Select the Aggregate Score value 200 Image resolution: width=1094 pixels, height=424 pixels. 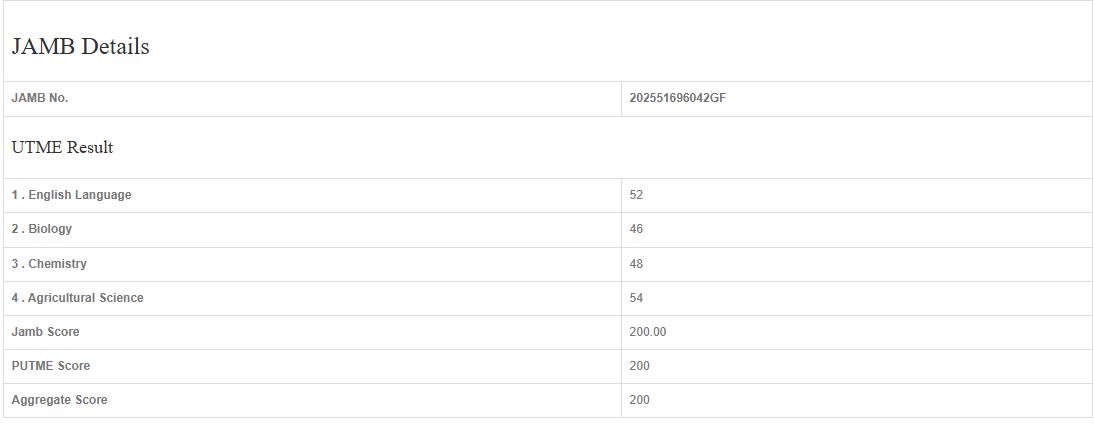point(639,400)
